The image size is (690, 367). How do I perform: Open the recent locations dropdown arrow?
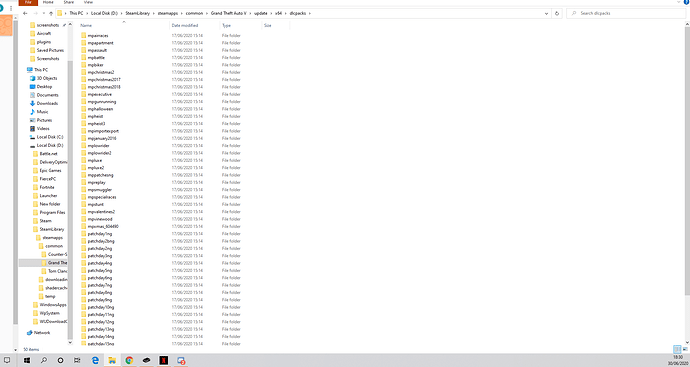[43, 13]
